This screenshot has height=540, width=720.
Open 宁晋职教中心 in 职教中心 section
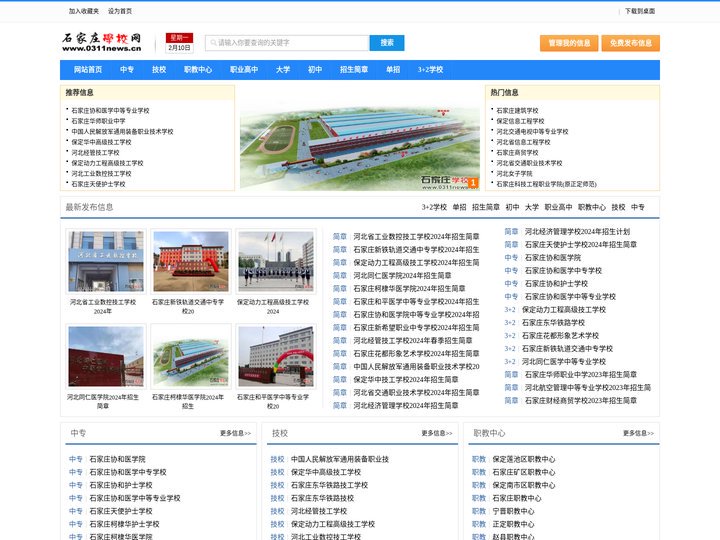click(513, 512)
